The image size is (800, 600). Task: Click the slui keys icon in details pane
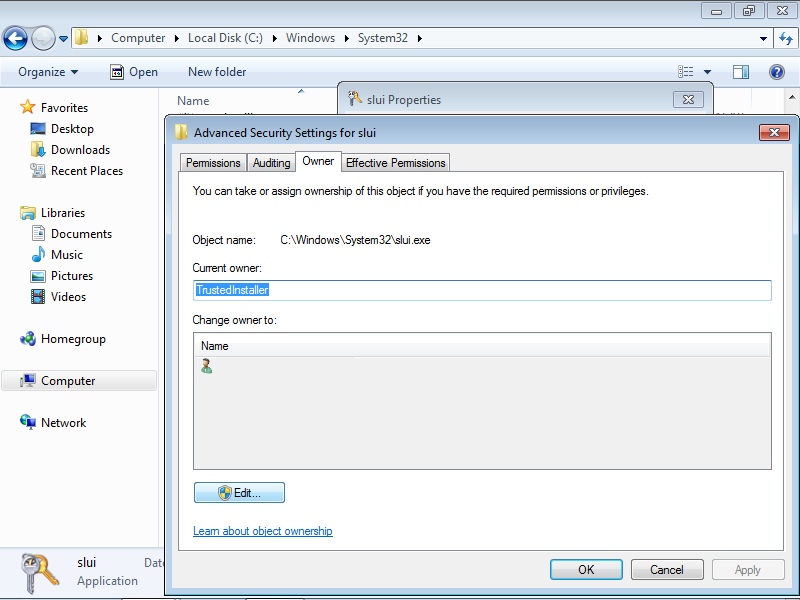(x=40, y=573)
